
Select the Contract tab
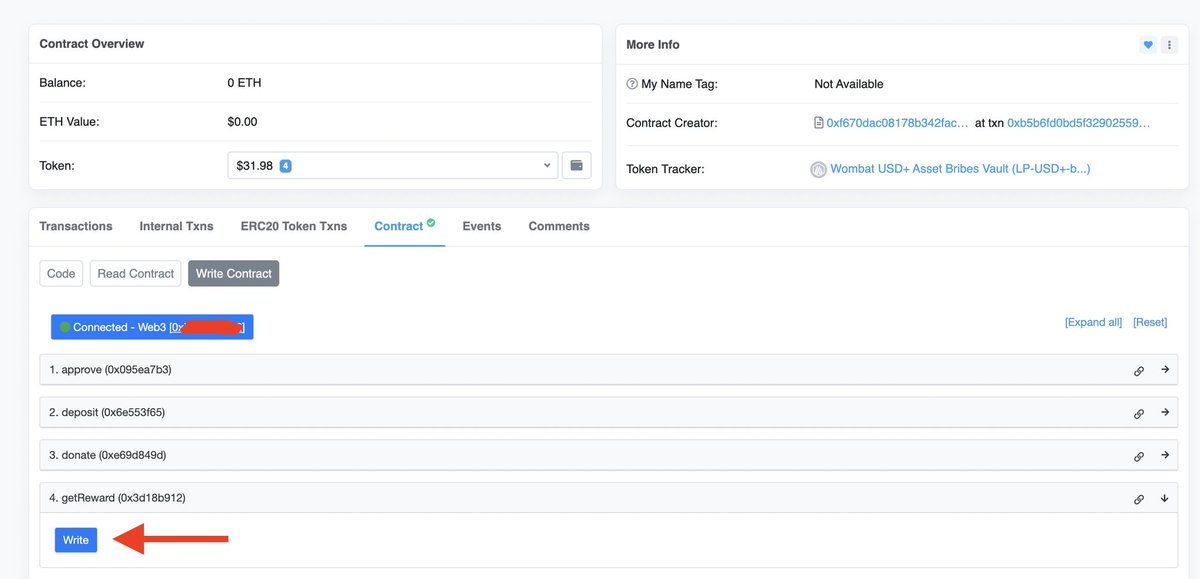[404, 226]
